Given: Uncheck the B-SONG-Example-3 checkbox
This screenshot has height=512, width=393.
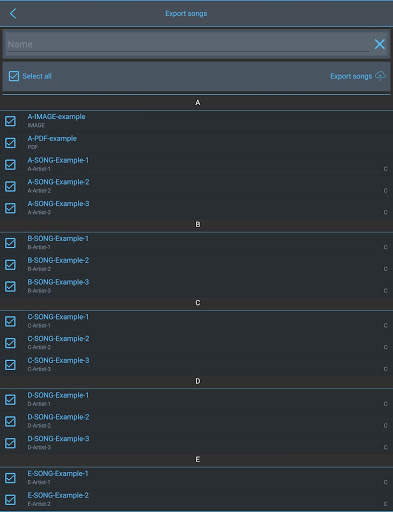Looking at the screenshot, I should (10, 286).
